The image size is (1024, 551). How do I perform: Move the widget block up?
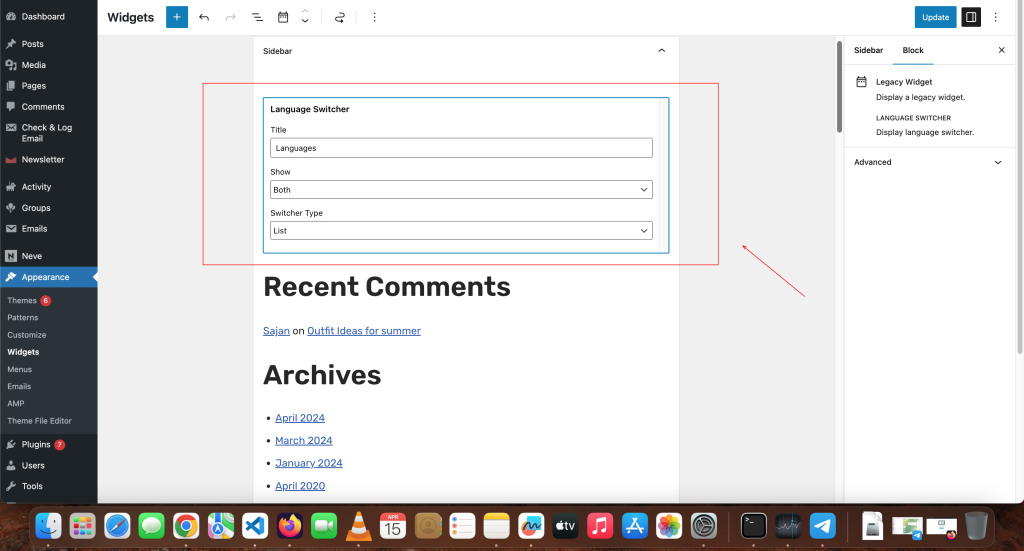tap(305, 12)
